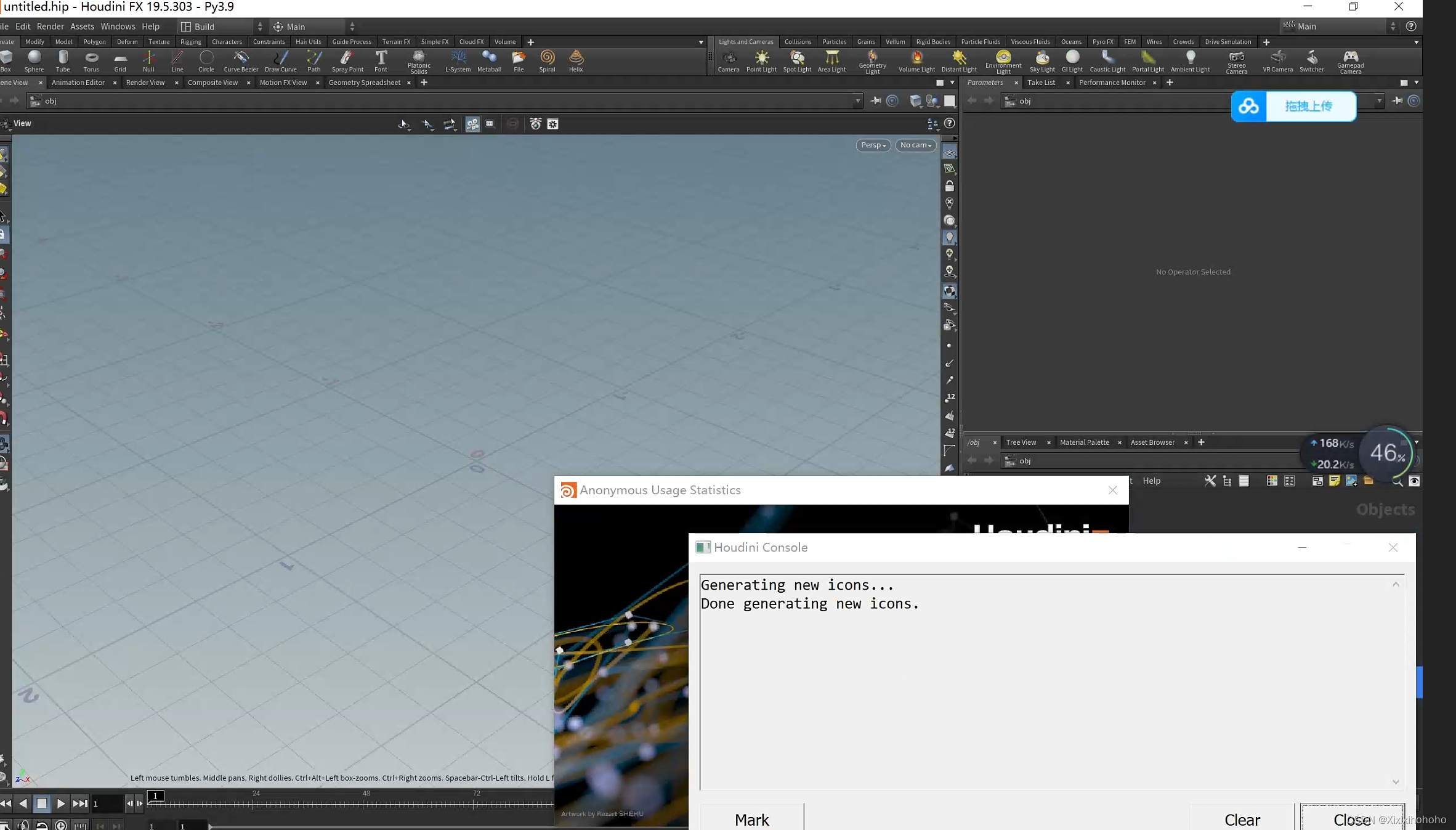Image resolution: width=1456 pixels, height=830 pixels.
Task: Enable the follow-selection radio toggle near obj path
Action: pyautogui.click(x=892, y=101)
